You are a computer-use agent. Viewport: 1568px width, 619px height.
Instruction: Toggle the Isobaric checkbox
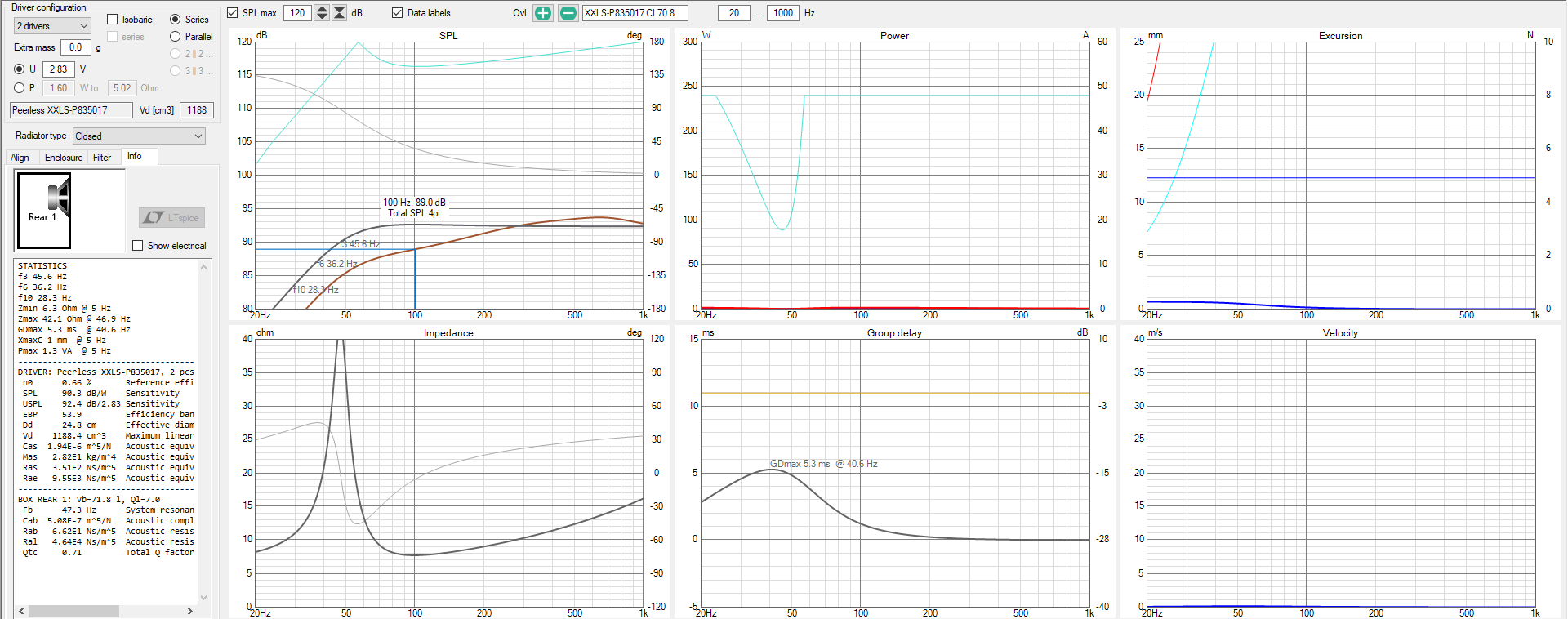113,20
